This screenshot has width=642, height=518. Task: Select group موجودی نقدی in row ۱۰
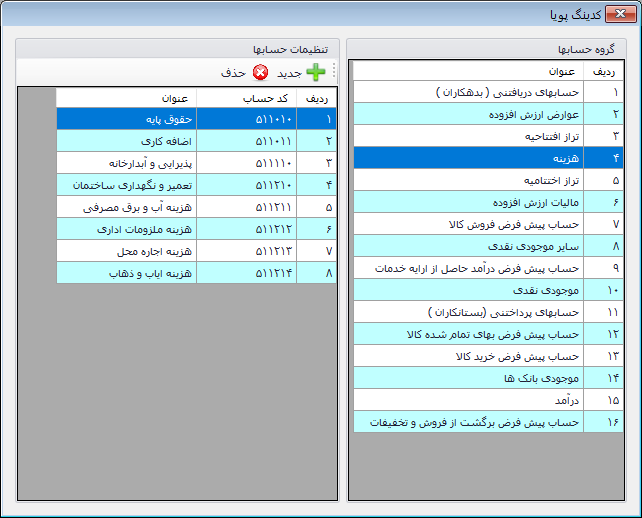coord(488,290)
